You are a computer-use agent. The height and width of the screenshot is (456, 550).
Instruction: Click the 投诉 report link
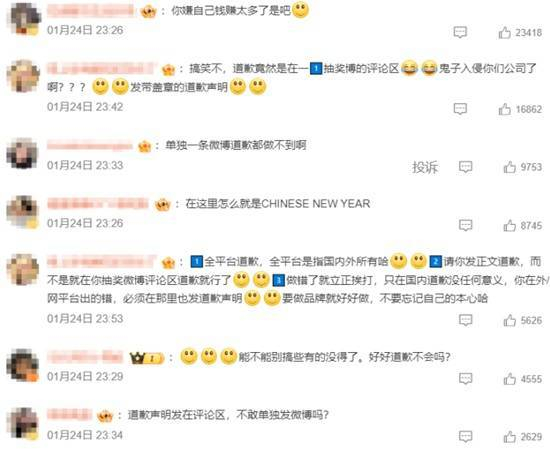[425, 167]
